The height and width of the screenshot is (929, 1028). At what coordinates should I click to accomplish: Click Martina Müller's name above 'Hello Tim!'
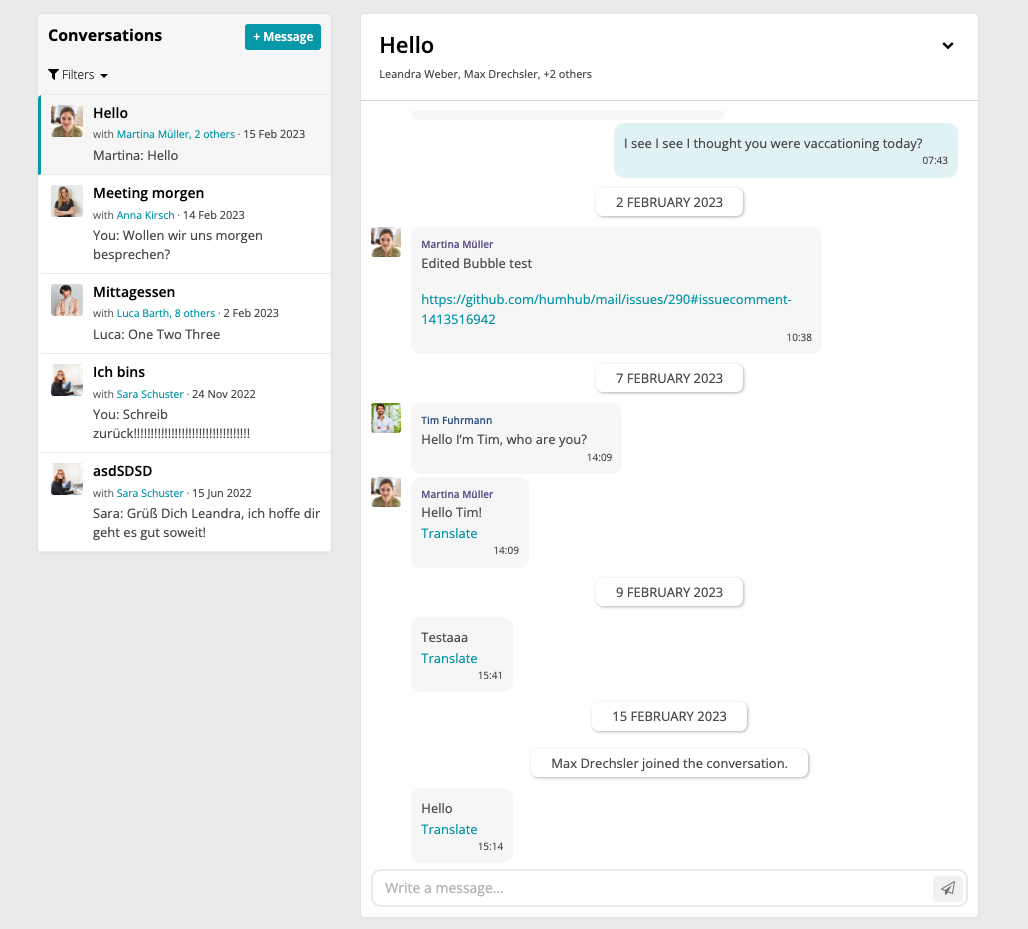coord(457,494)
